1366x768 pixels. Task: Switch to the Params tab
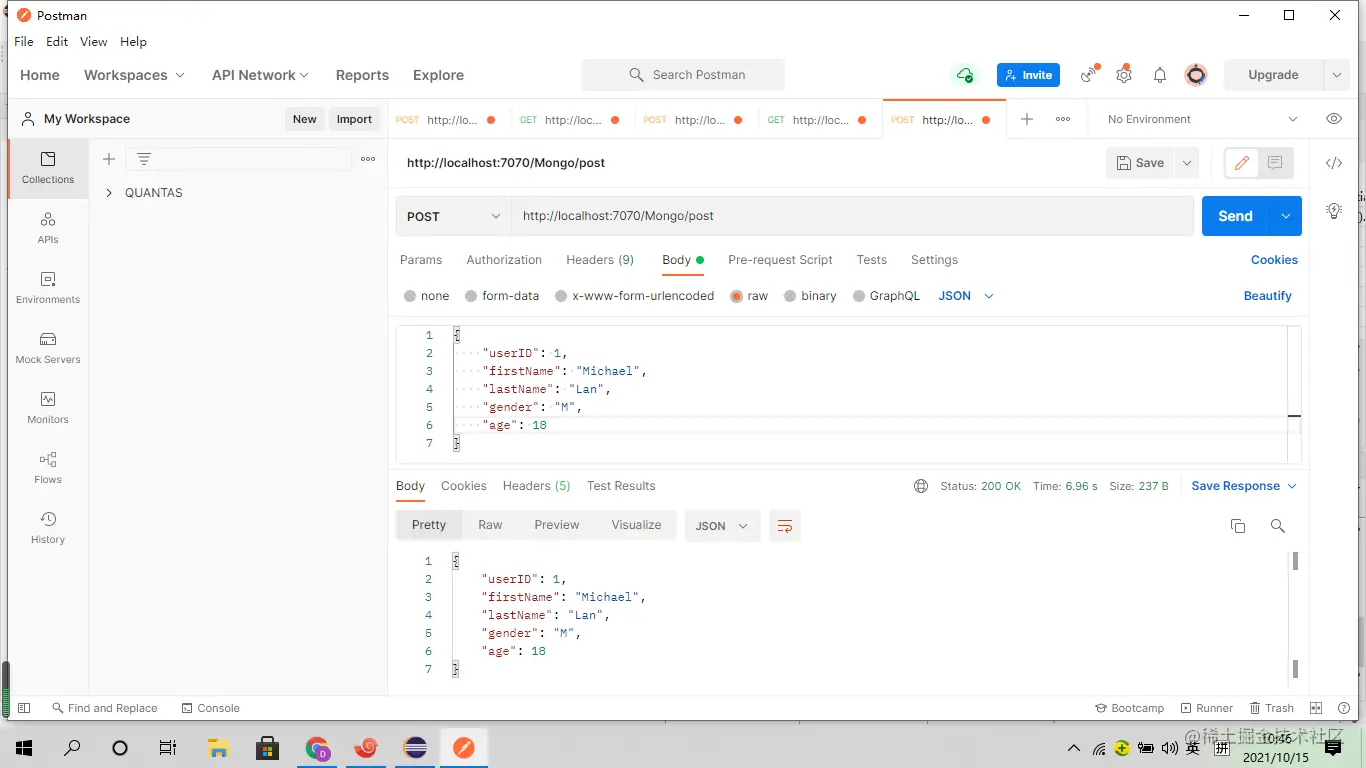pos(421,260)
